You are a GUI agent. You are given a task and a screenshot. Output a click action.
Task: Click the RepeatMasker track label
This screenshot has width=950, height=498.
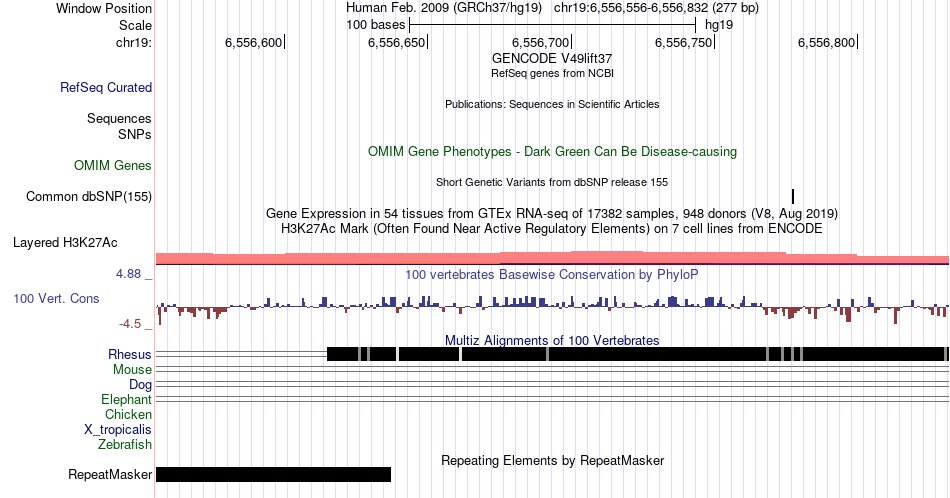pos(110,474)
